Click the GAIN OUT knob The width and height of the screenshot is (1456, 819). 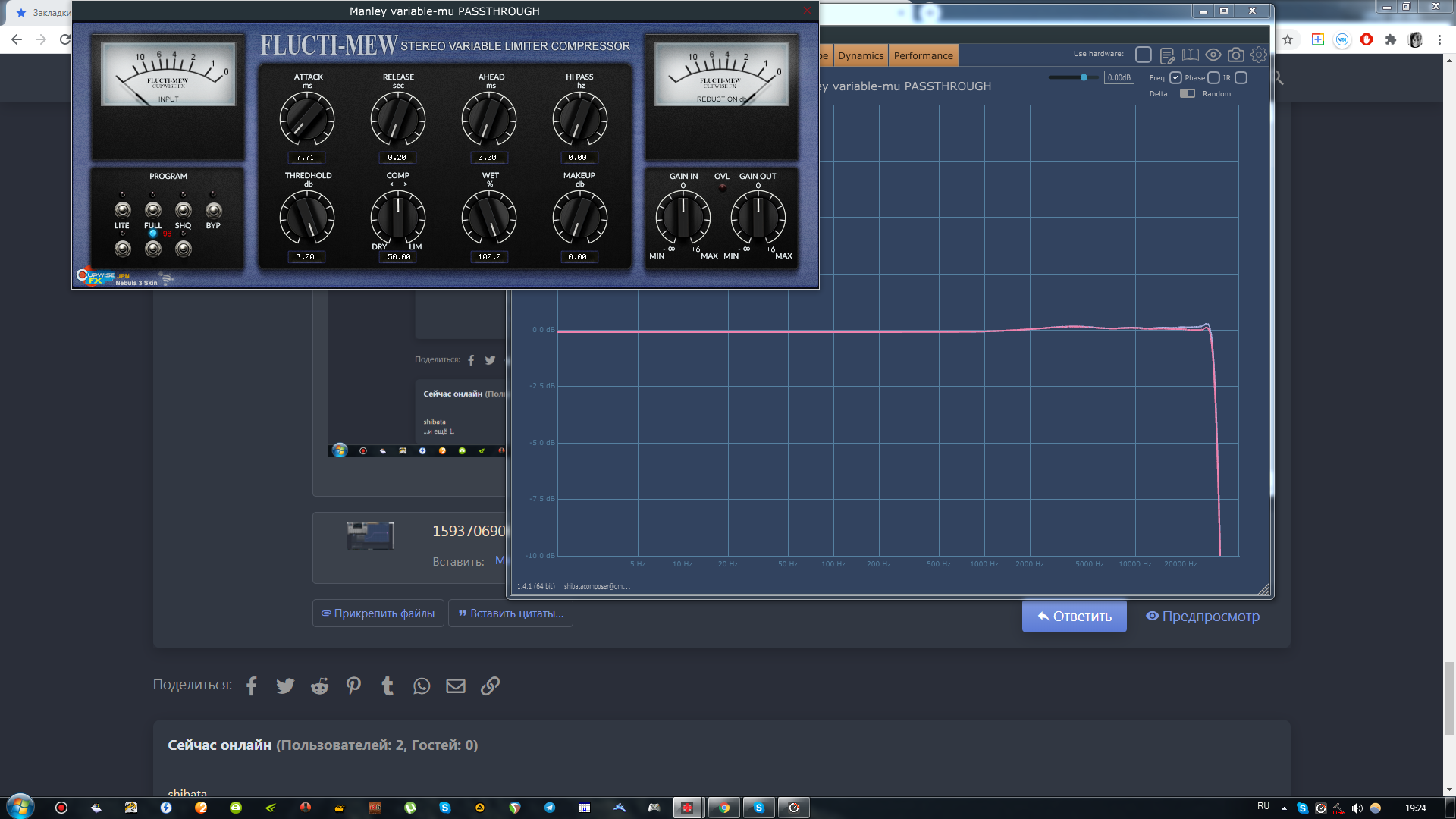758,218
